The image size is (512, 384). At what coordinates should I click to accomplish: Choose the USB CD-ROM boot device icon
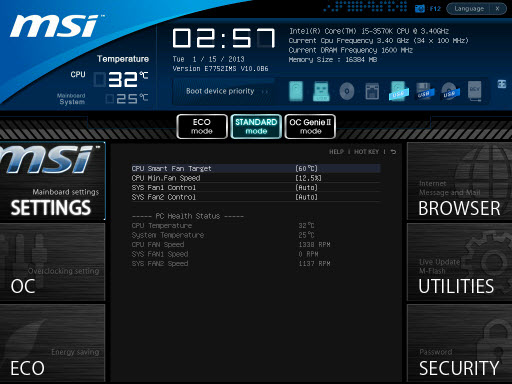pyautogui.click(x=450, y=91)
